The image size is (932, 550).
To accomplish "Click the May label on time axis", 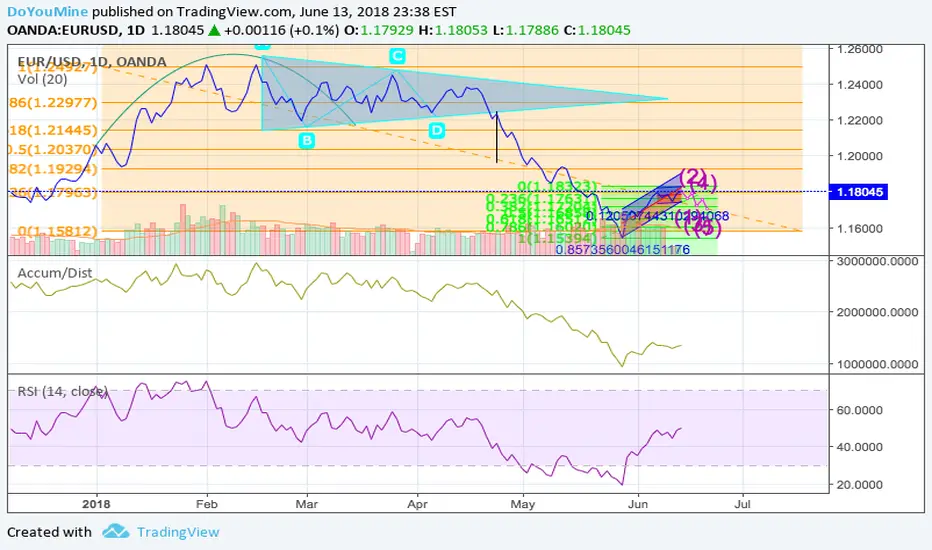I will (x=523, y=504).
